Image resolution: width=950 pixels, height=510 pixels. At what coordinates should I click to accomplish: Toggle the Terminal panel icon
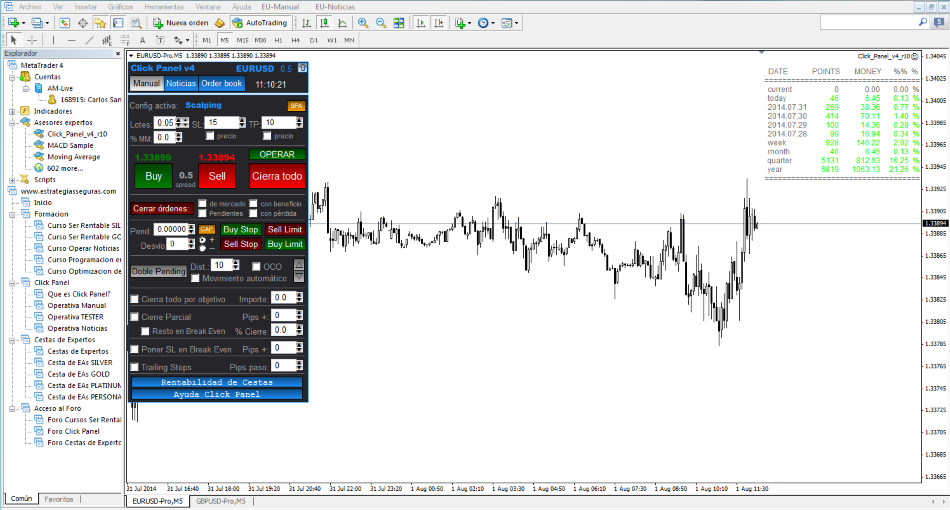pyautogui.click(x=118, y=23)
